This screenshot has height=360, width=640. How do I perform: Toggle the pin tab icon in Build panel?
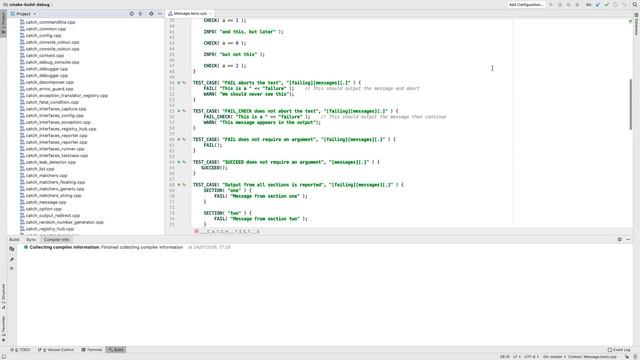point(12,259)
